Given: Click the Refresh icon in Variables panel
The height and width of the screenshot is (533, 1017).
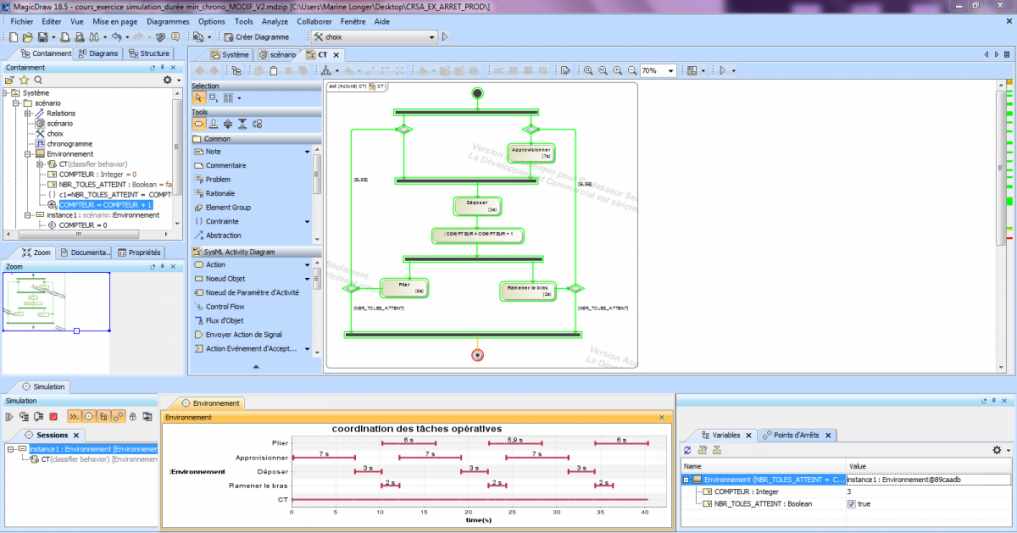Looking at the screenshot, I should pos(688,449).
